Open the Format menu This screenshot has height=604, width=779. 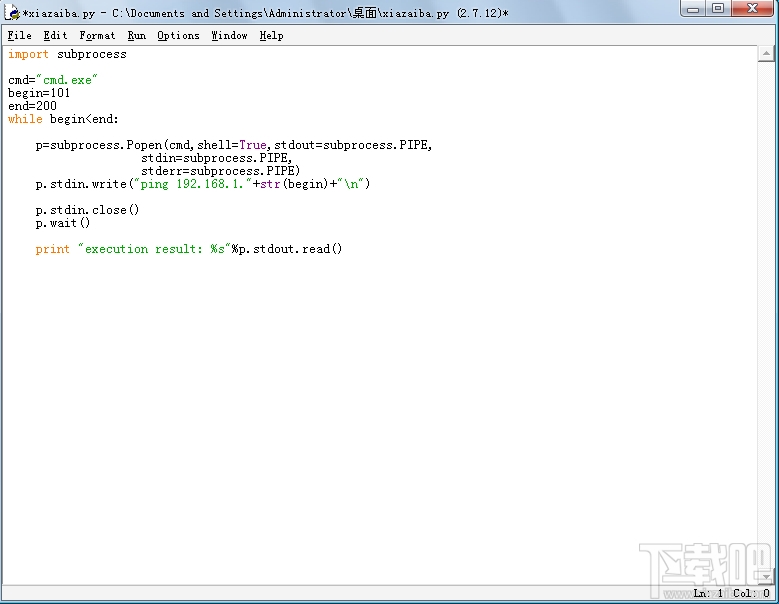pos(97,36)
